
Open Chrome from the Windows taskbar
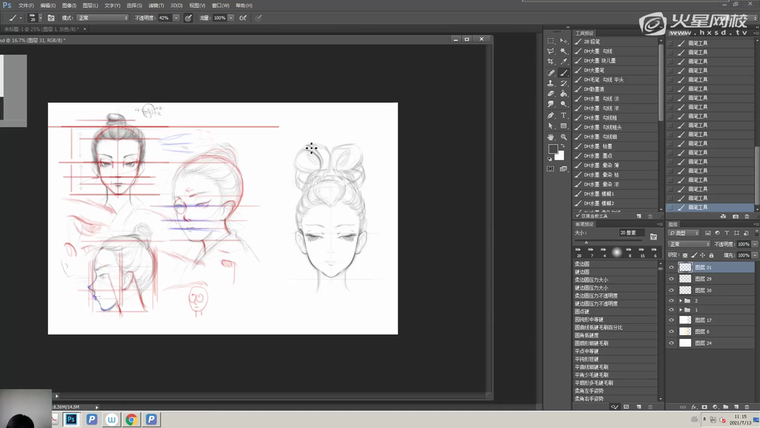132,419
